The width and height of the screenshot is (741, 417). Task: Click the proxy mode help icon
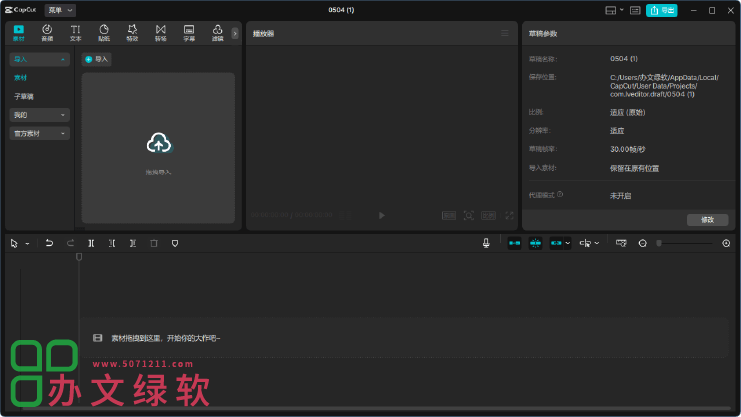(560, 194)
